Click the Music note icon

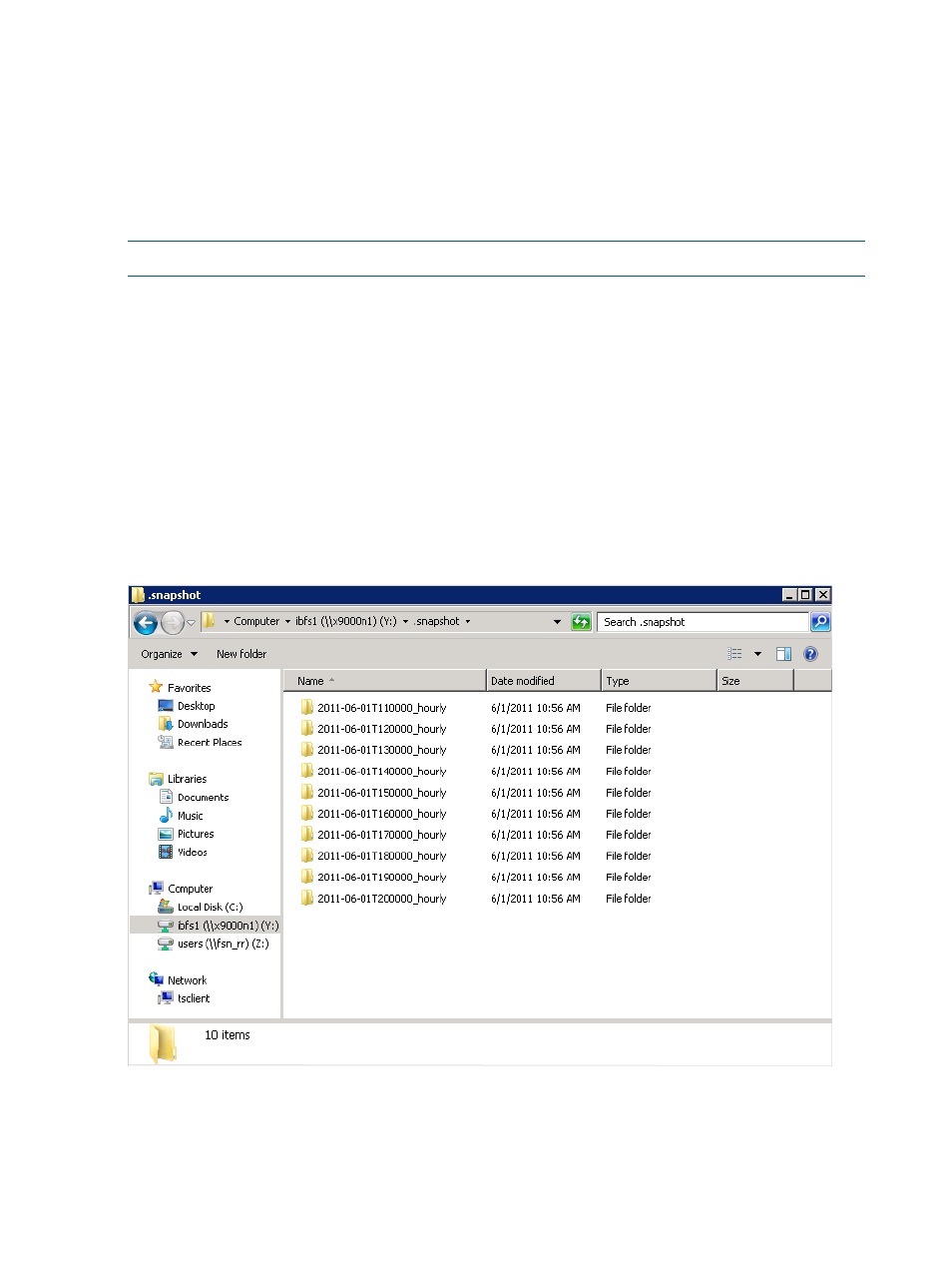(166, 815)
